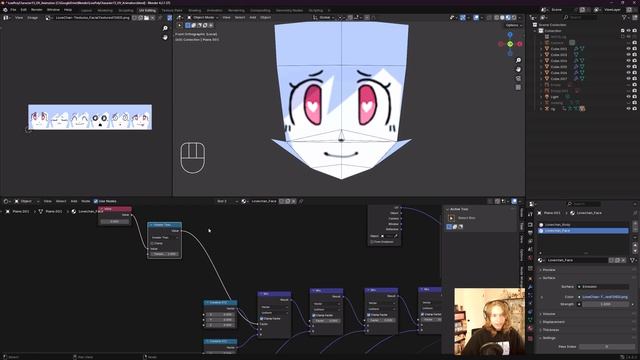Open the Scene properties tab icon
The height and width of the screenshot is (360, 640).
coord(530,250)
